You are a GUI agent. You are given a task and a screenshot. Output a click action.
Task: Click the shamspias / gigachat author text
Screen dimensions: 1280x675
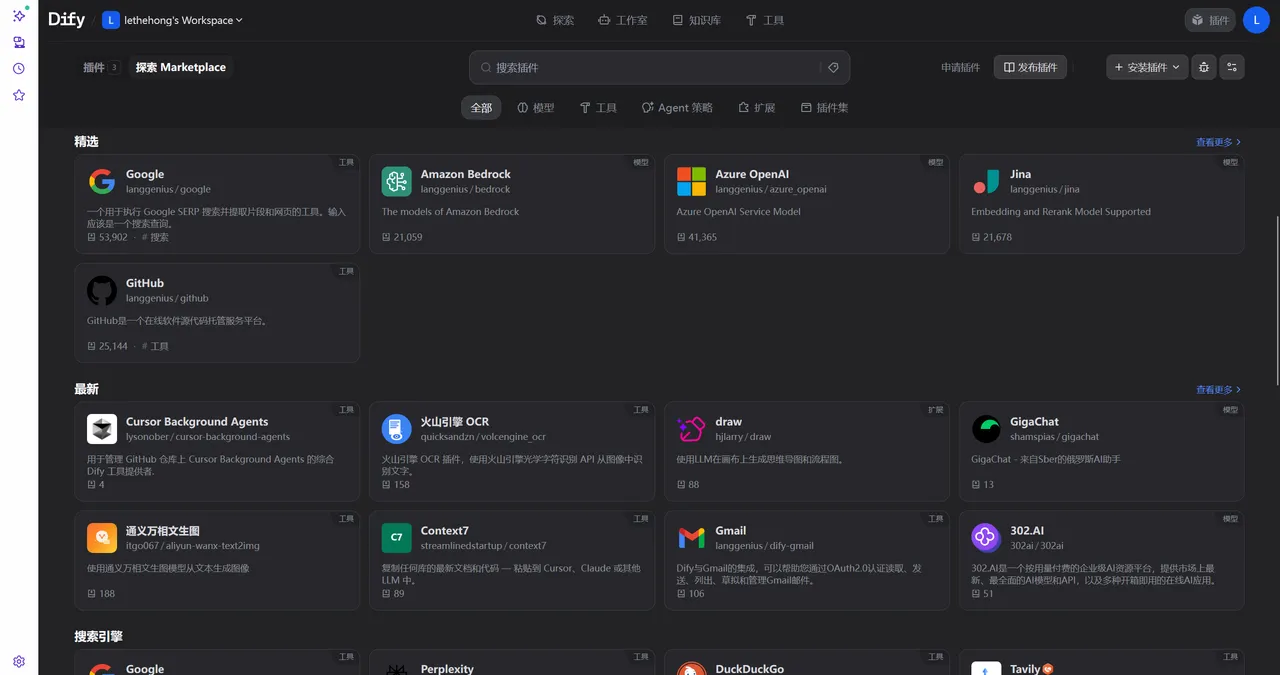coord(1054,436)
